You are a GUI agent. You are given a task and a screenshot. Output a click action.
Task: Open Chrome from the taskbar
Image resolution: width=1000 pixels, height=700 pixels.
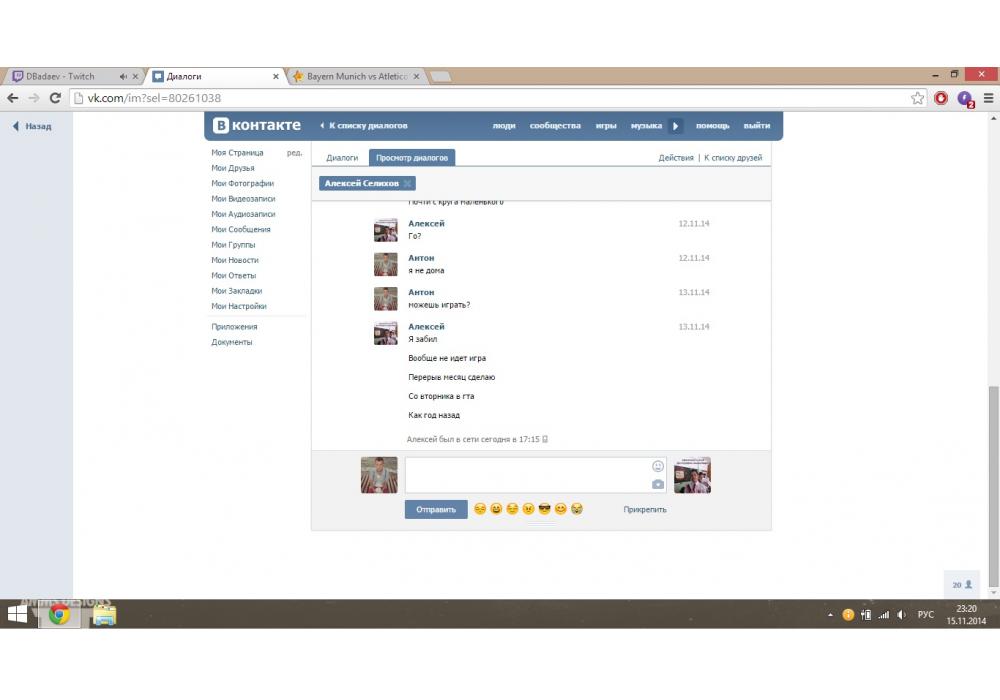point(59,615)
